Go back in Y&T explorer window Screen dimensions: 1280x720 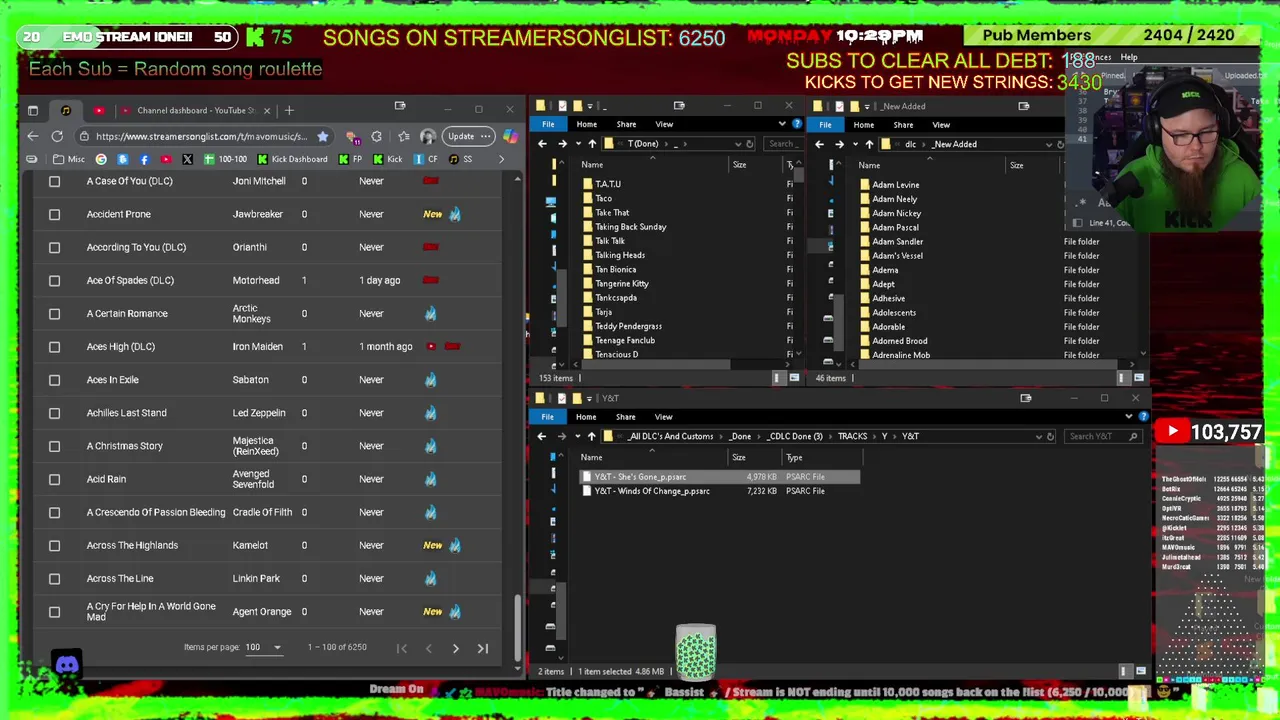[542, 436]
